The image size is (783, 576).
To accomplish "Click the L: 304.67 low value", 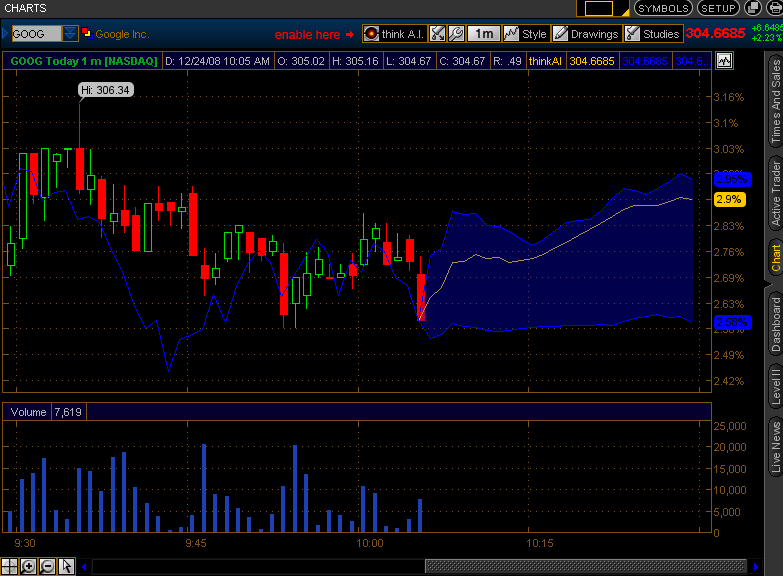I will point(408,61).
